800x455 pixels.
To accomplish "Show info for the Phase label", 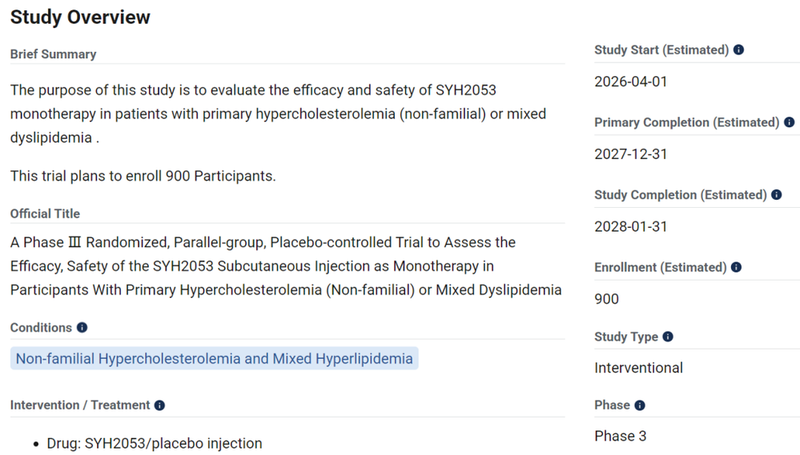I will 640,405.
